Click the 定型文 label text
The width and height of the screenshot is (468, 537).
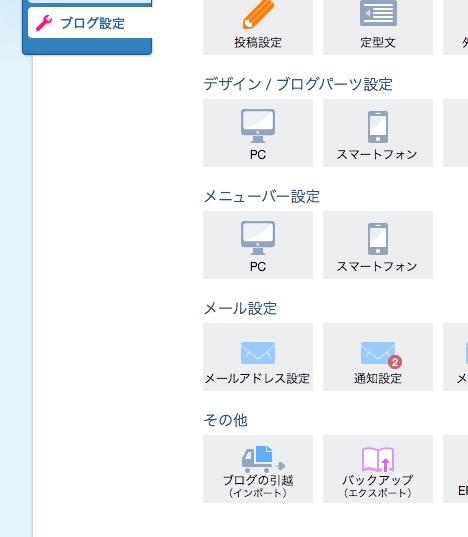(x=378, y=42)
